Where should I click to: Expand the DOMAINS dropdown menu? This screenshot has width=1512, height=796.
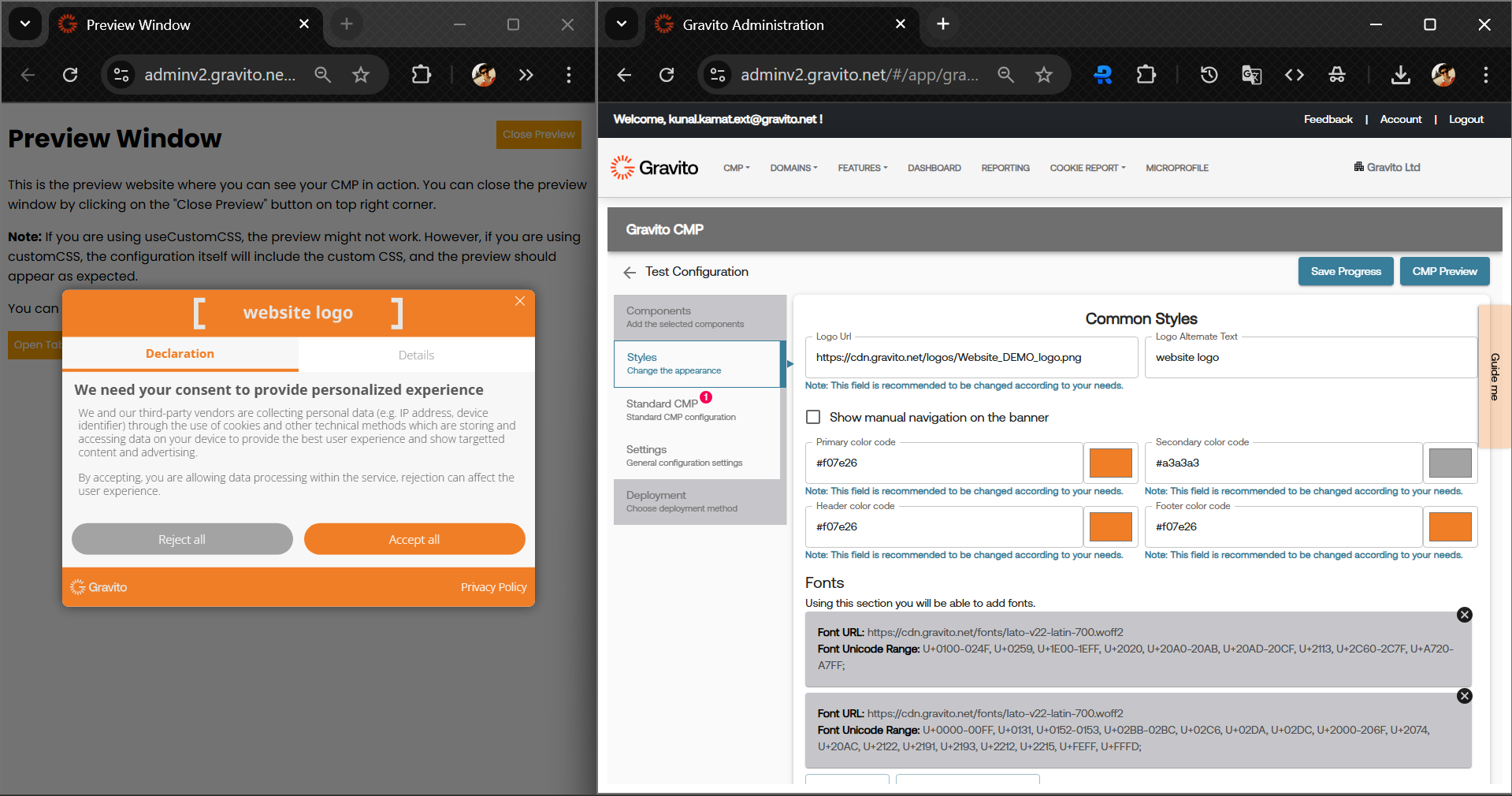pos(793,168)
